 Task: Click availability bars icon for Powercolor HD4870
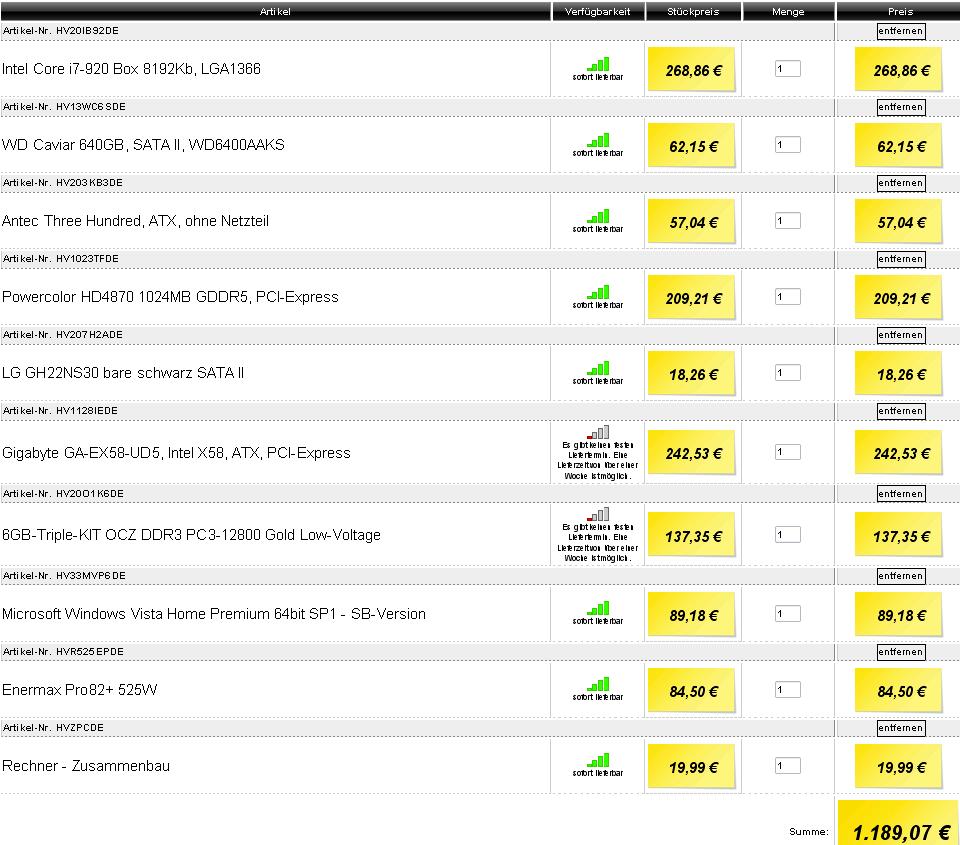(598, 292)
